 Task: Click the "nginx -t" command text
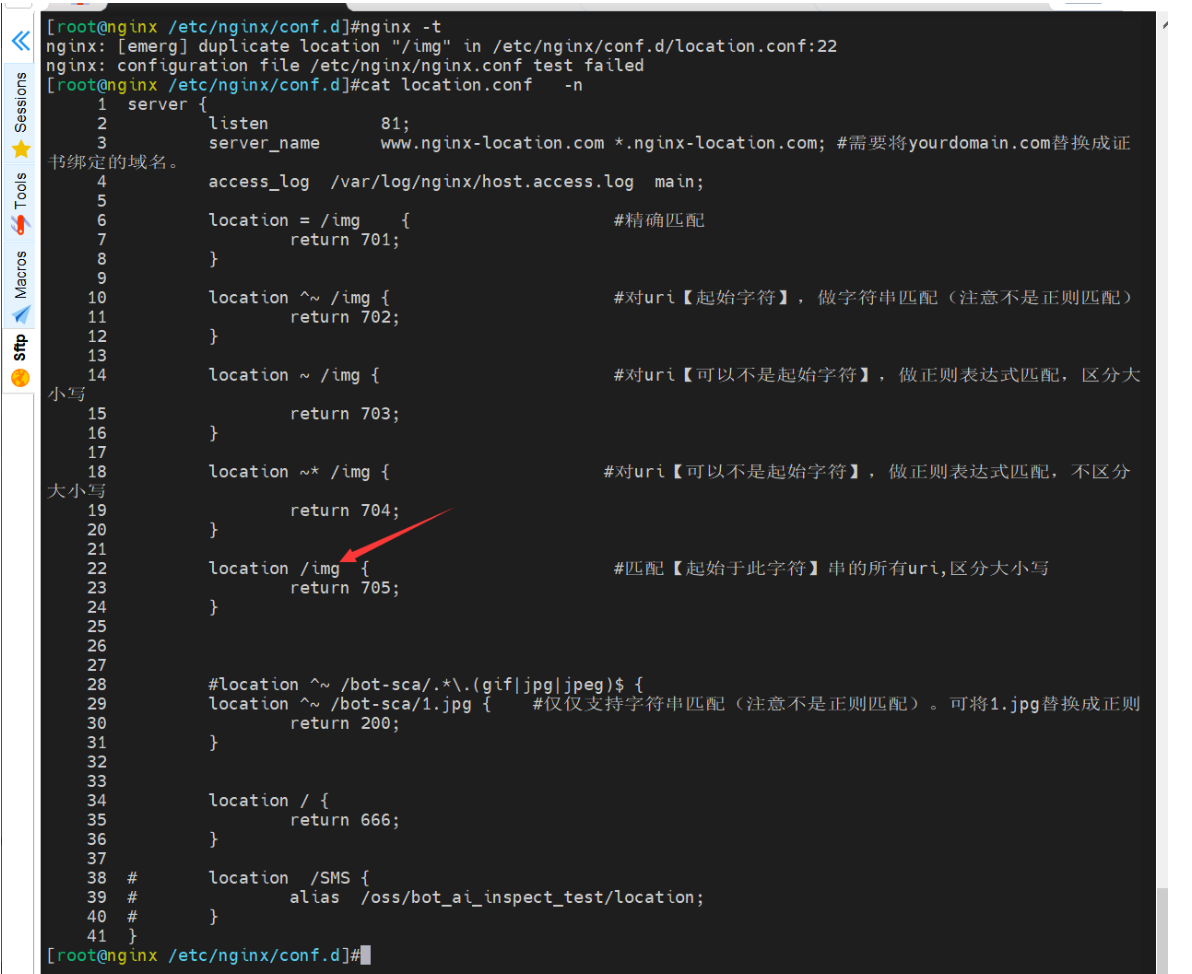401,27
